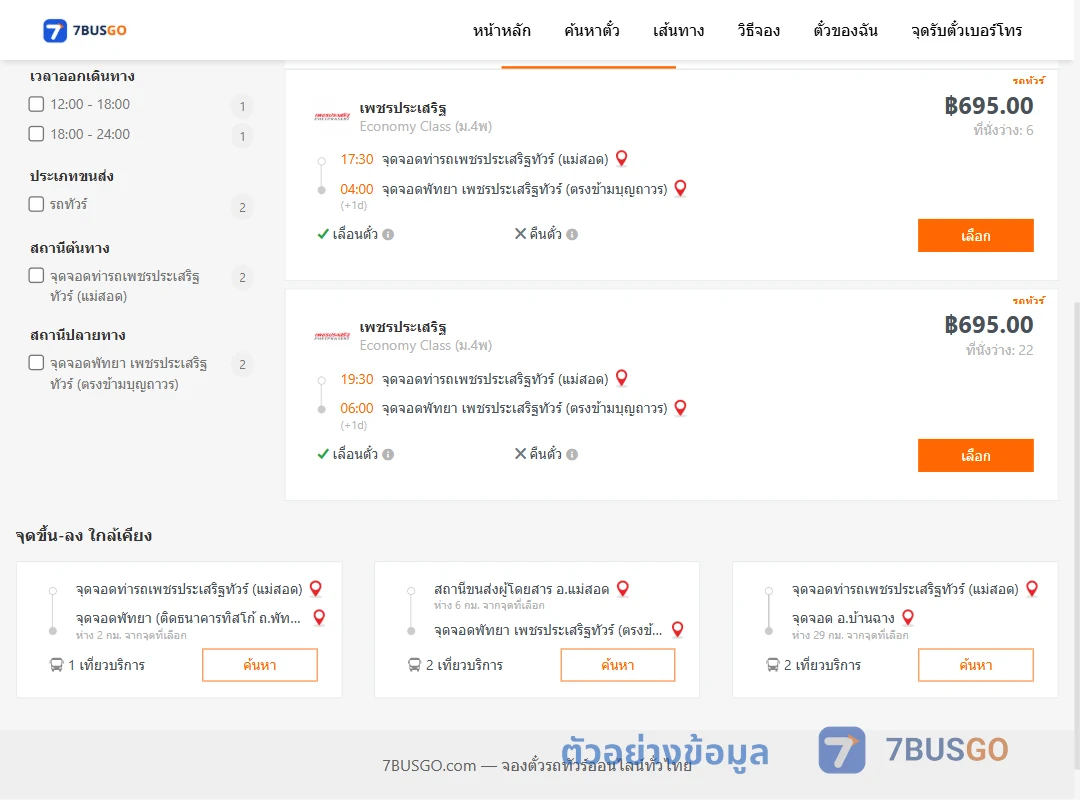Open จุดรับตั๋วเบอร์โทร menu item
Image resolution: width=1080 pixels, height=800 pixels.
tap(966, 30)
